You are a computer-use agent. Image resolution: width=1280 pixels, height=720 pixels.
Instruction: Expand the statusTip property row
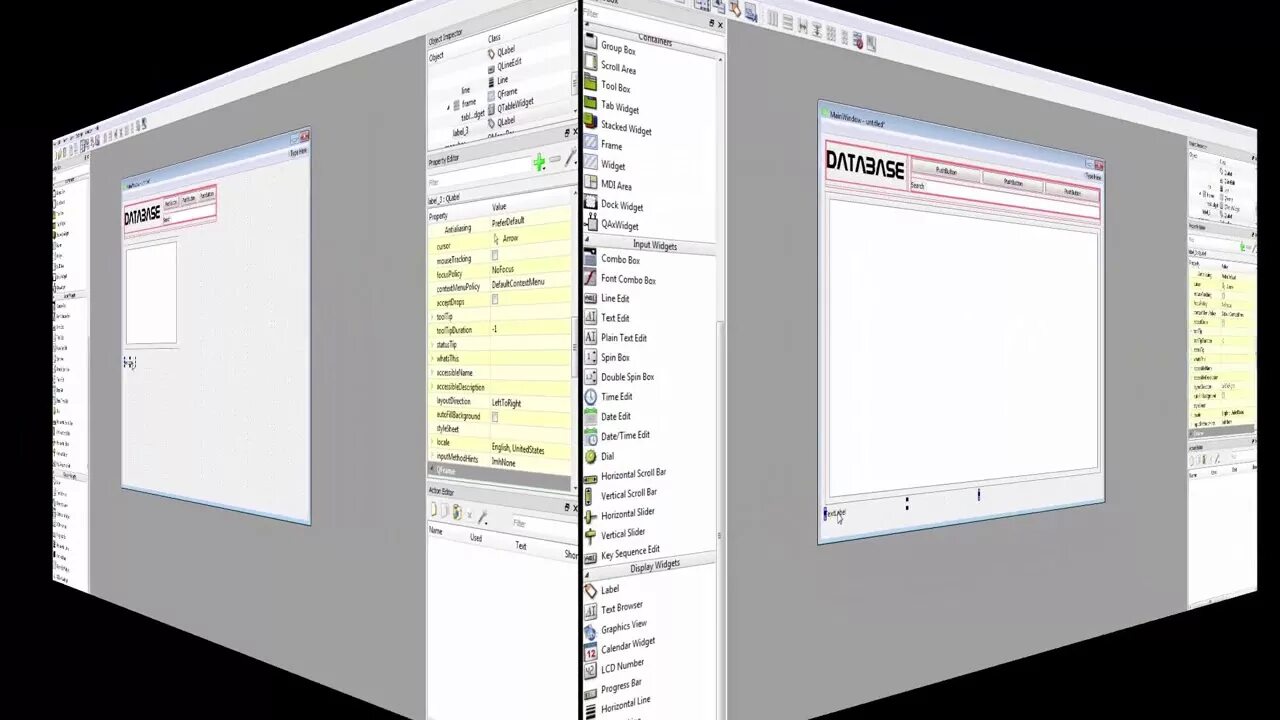[432, 345]
